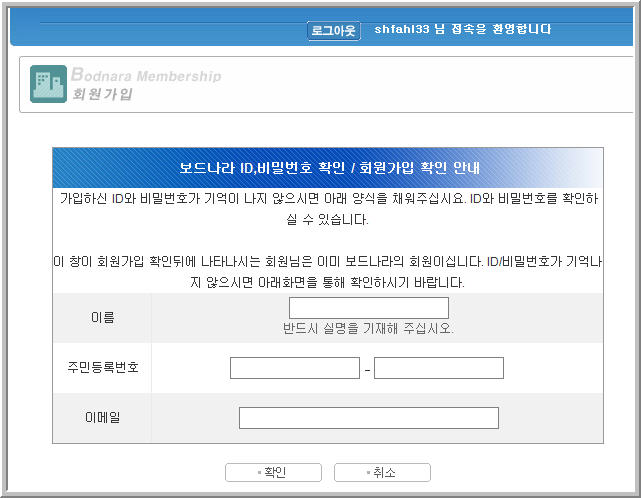Click the 회원가입 heading text
The height and width of the screenshot is (498, 641).
[x=102, y=94]
